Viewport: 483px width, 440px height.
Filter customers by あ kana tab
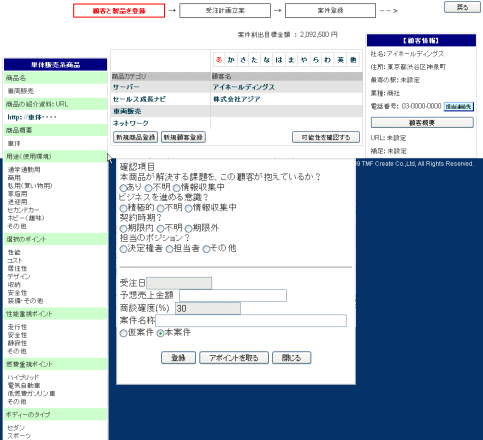pyautogui.click(x=219, y=60)
